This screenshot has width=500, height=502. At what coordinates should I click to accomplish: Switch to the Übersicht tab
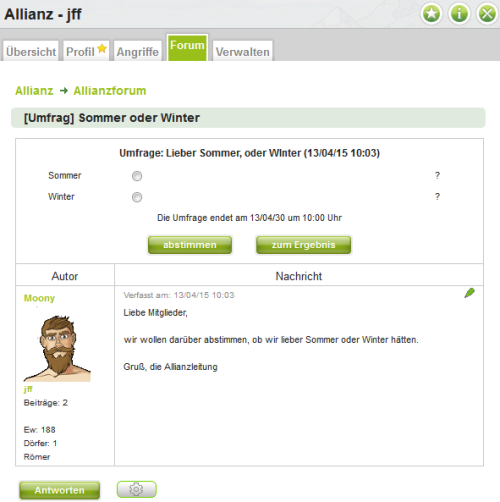point(31,51)
